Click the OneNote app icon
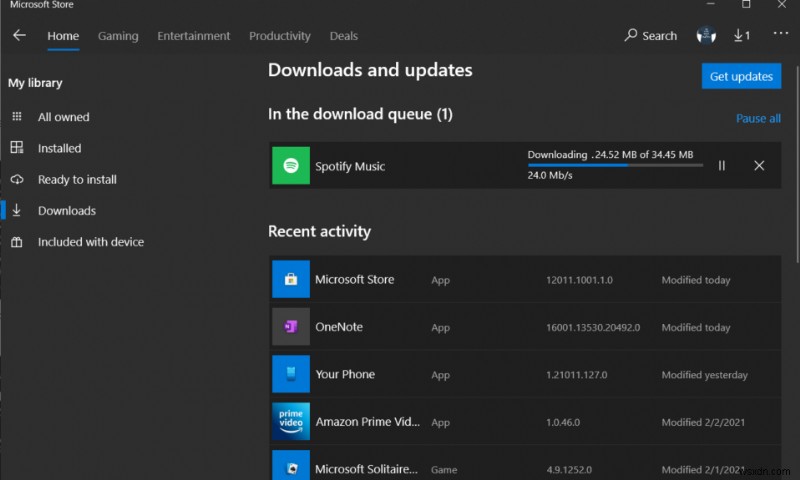The image size is (800, 480). coord(291,326)
